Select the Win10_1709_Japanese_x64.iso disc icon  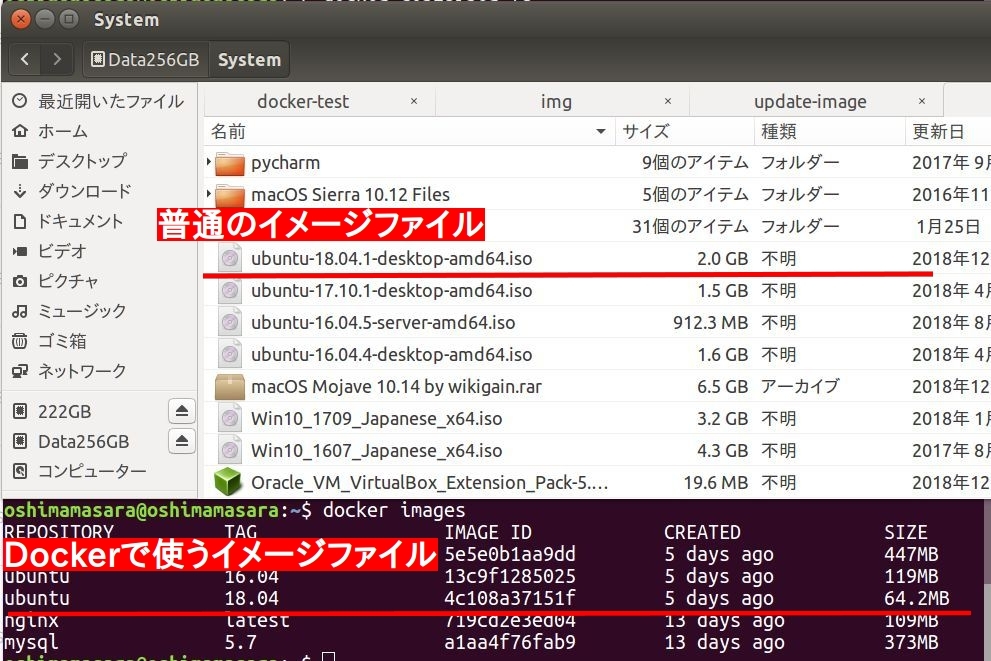(230, 418)
